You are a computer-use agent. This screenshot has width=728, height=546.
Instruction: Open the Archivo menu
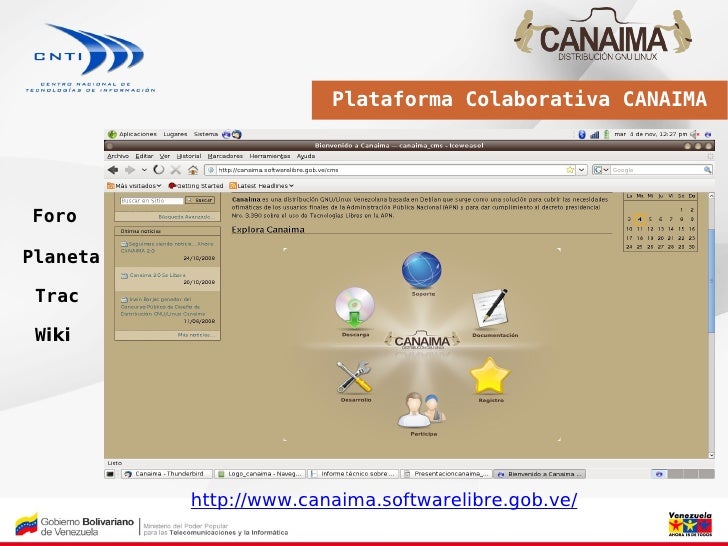[118, 156]
